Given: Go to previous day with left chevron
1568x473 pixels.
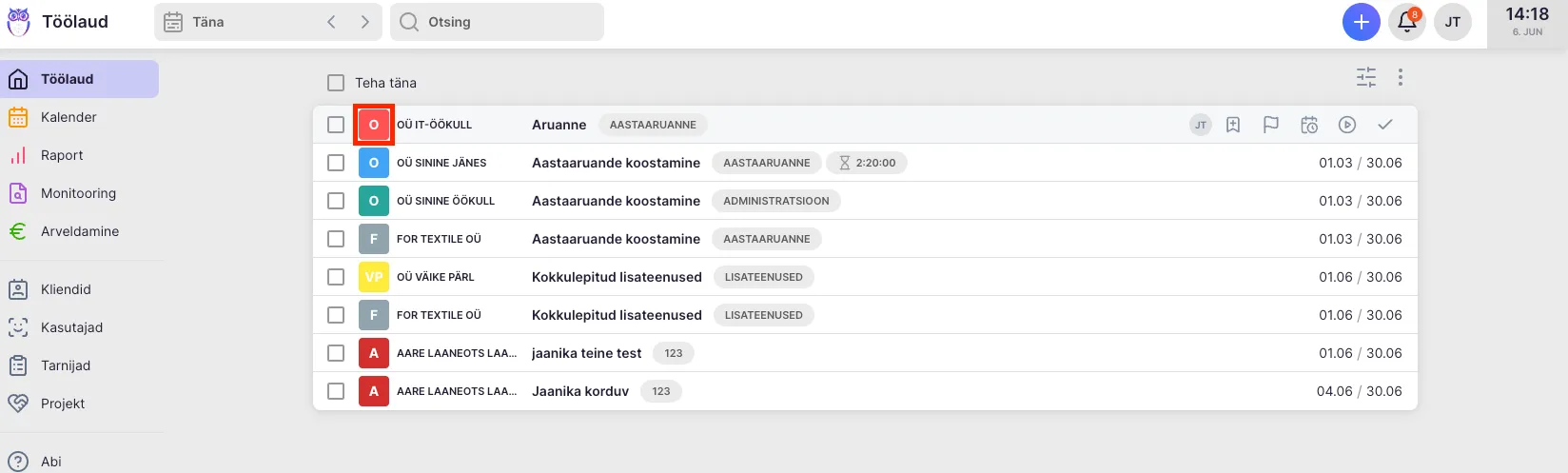Looking at the screenshot, I should pos(331,22).
